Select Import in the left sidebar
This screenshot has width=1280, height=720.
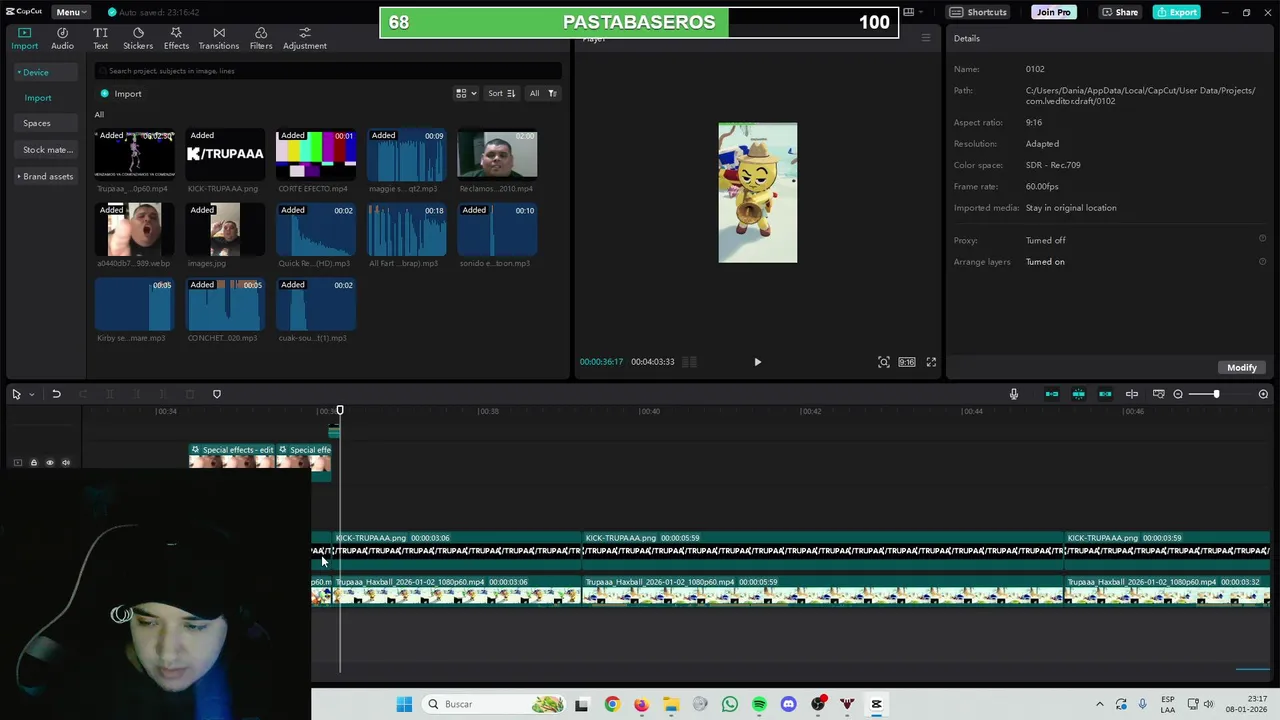click(38, 98)
